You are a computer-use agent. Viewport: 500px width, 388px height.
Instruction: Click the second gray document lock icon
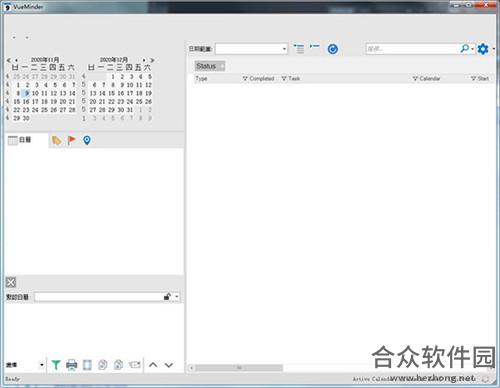118,365
